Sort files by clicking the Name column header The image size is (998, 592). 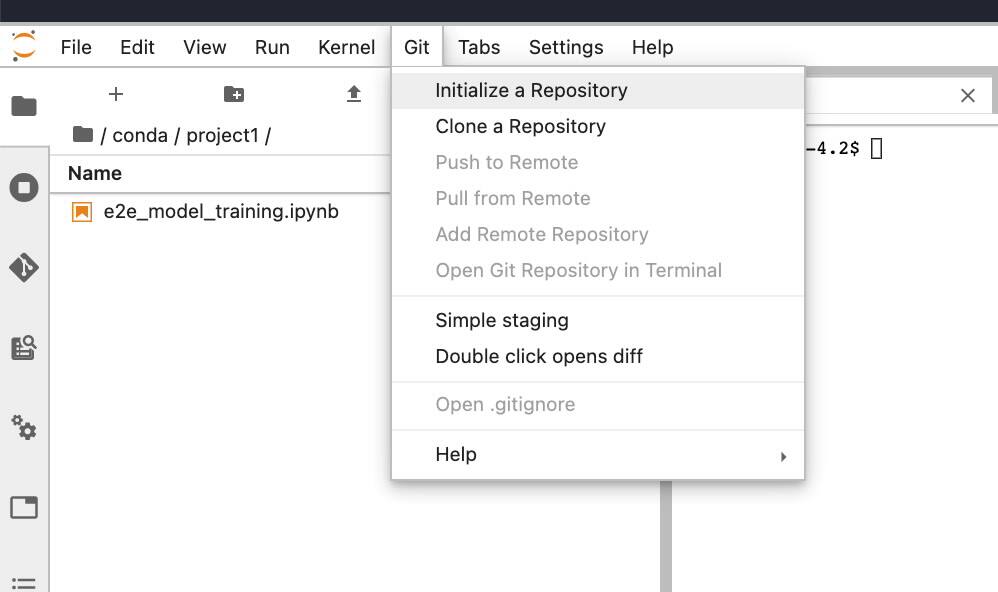pos(94,173)
